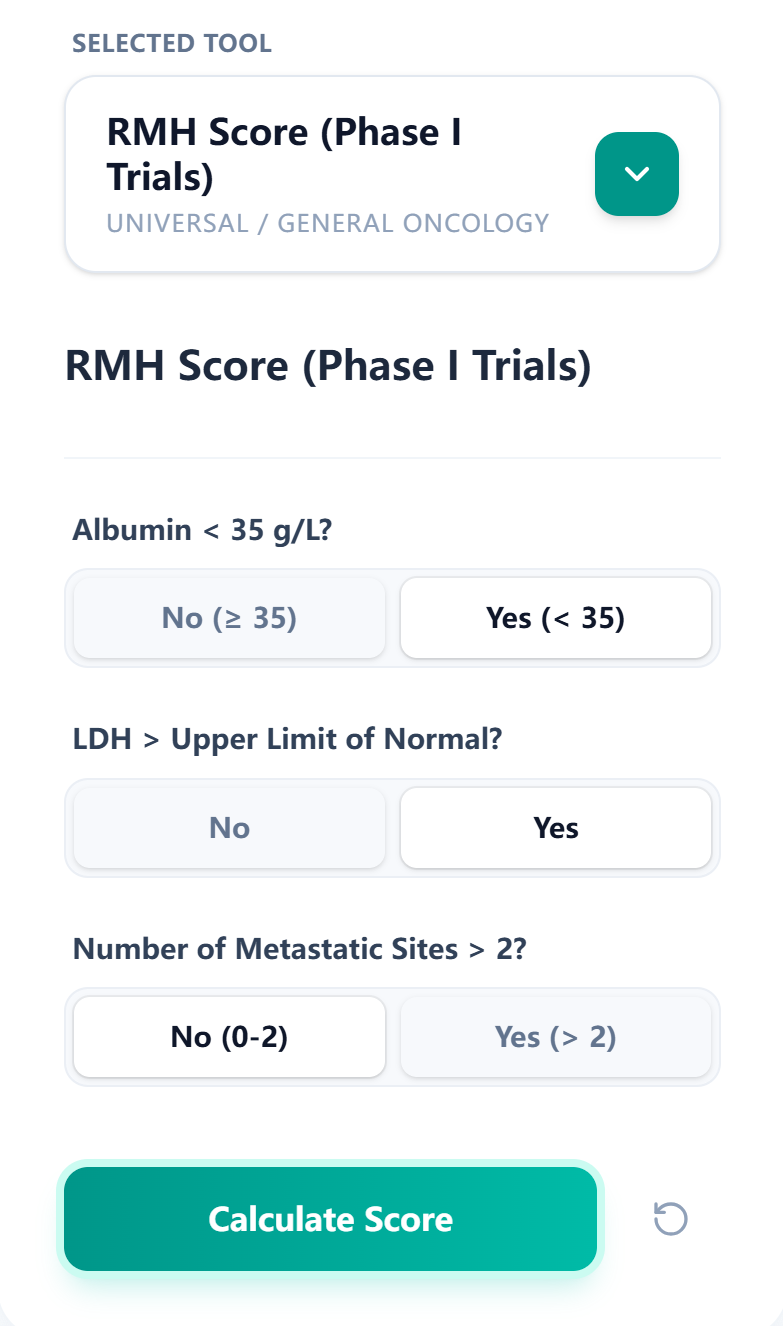Image resolution: width=783 pixels, height=1326 pixels.
Task: Enable the No (0-2) metastatic sites option
Action: click(x=228, y=1037)
